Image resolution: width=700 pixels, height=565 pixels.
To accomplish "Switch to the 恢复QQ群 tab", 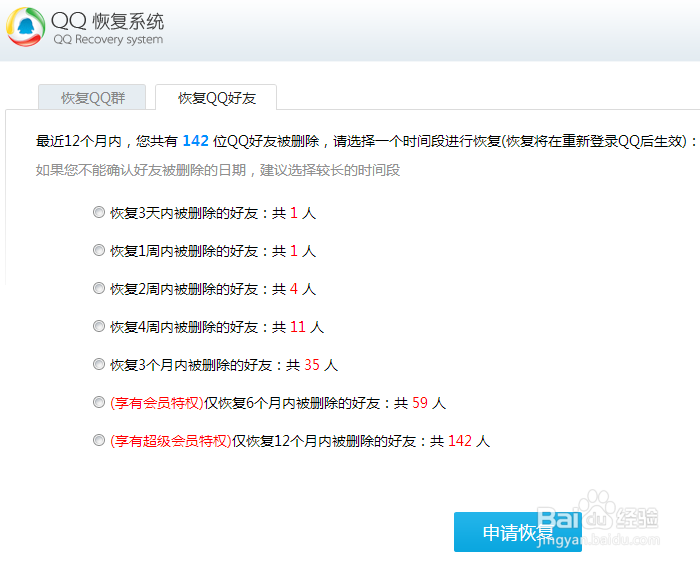I will tap(92, 97).
